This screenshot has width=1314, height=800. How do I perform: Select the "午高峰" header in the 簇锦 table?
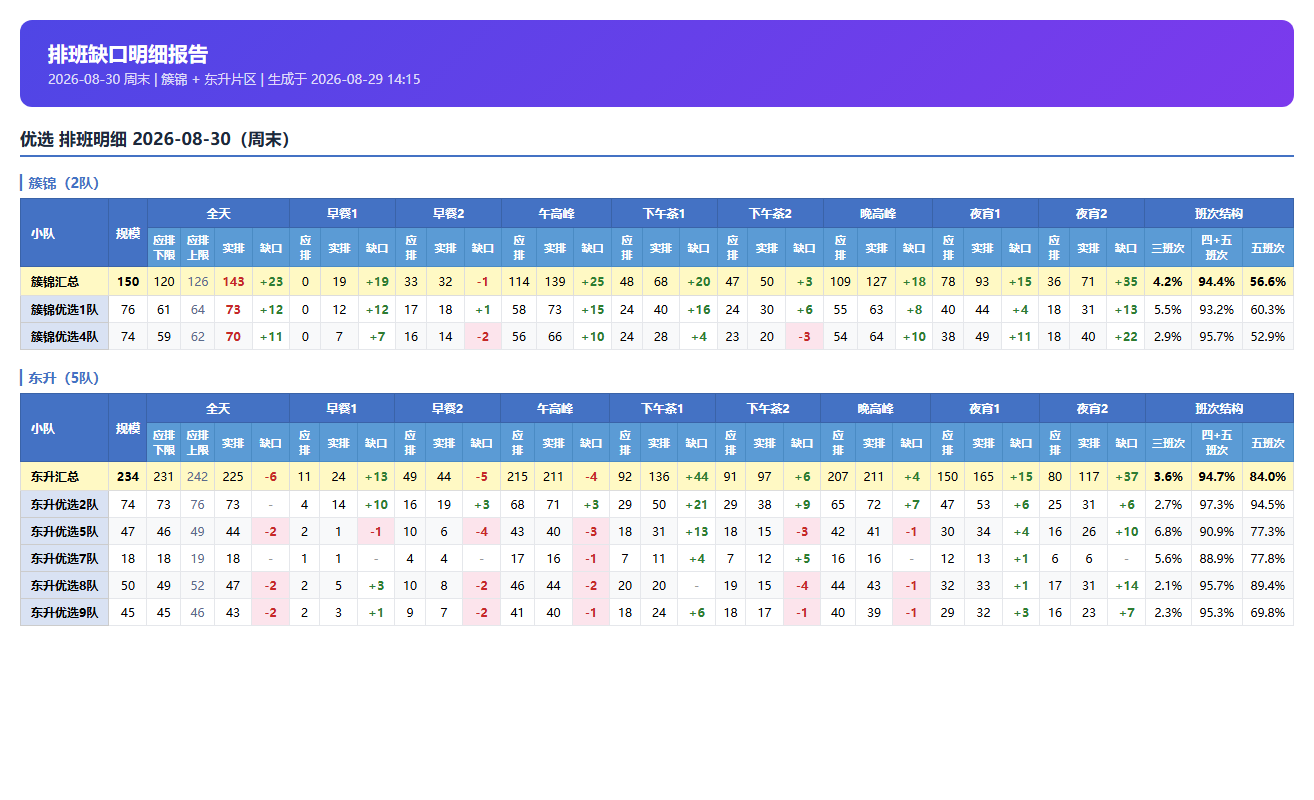pyautogui.click(x=556, y=214)
